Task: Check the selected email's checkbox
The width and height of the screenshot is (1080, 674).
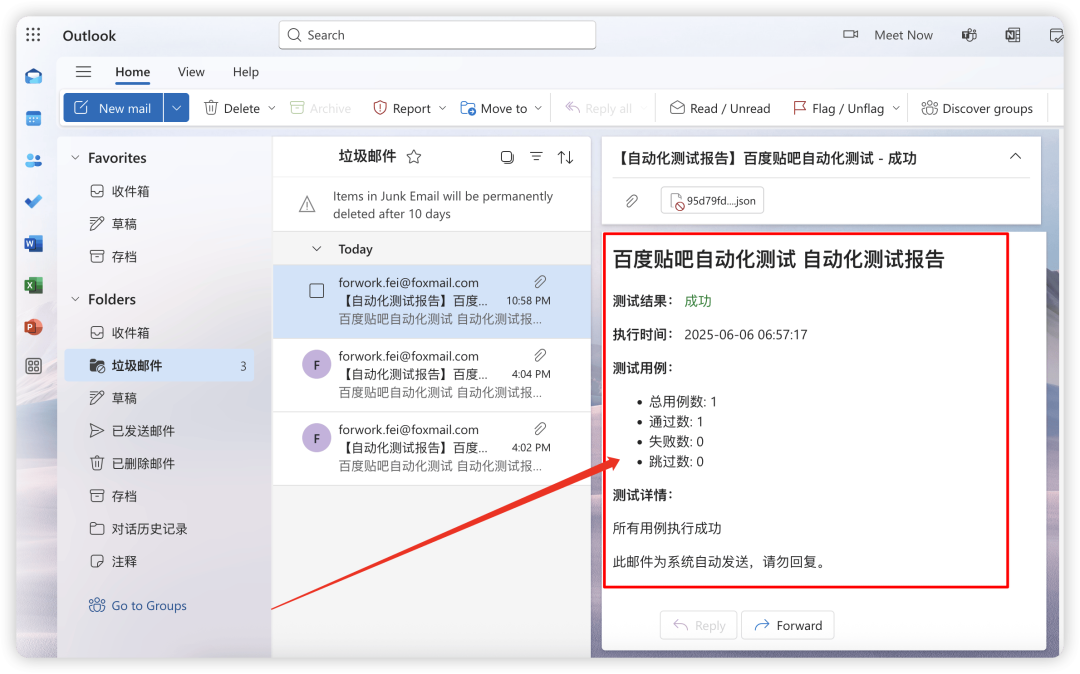Action: coord(316,289)
